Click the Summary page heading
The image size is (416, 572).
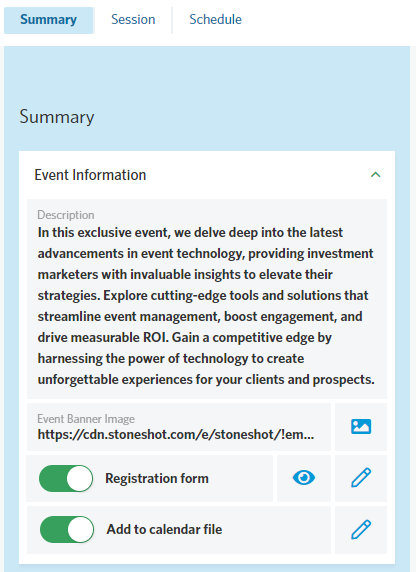point(57,117)
